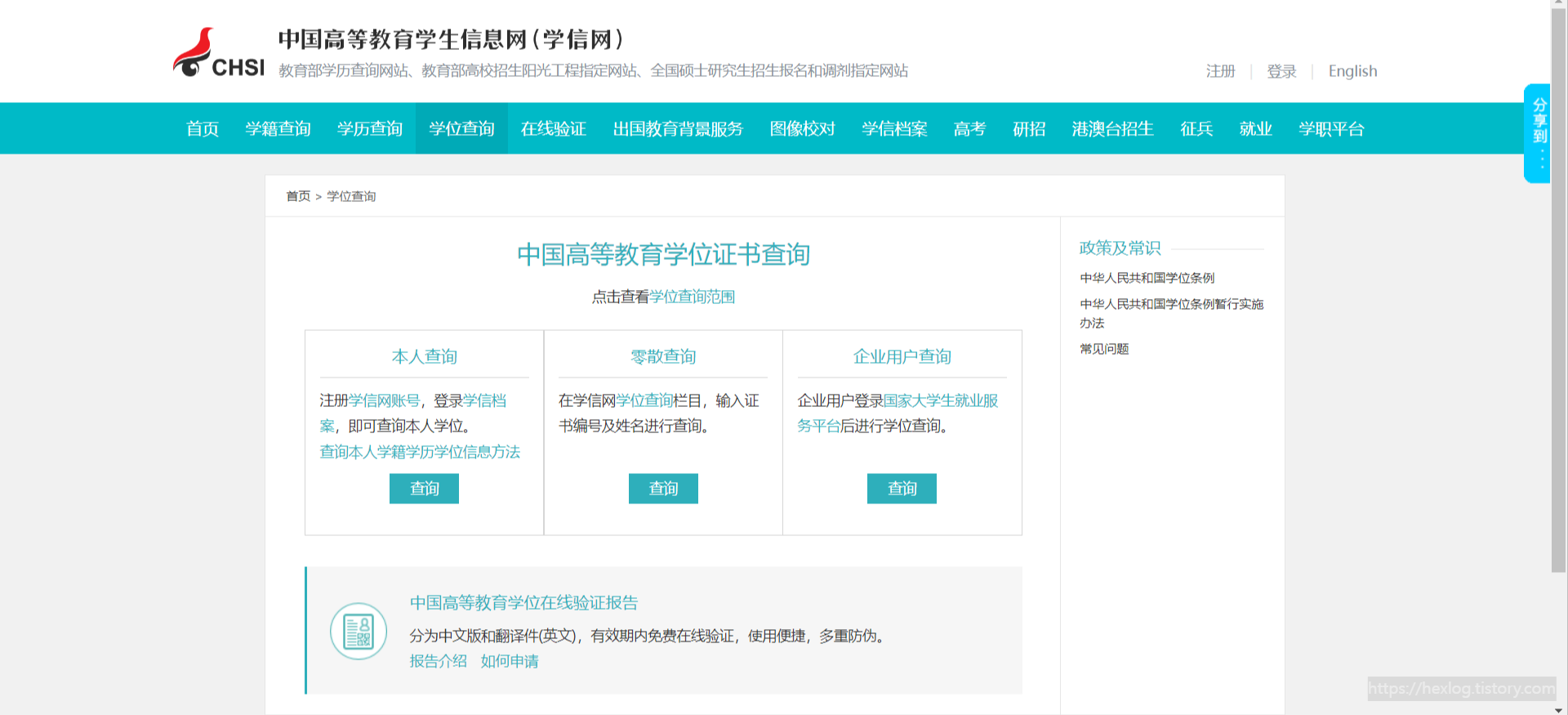Viewport: 1568px width, 715px height.
Task: Open 学信档案 navigation item
Action: pyautogui.click(x=894, y=128)
